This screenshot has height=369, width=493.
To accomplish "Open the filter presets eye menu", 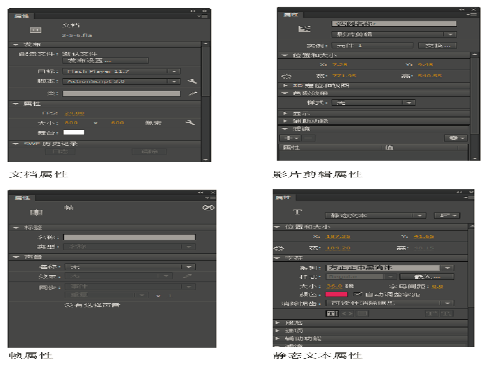I will (x=456, y=138).
